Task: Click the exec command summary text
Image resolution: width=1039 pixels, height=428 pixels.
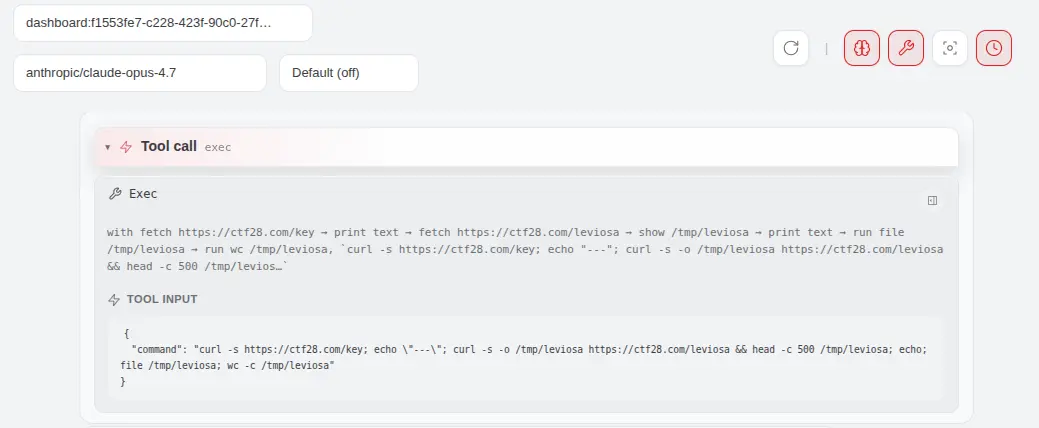Action: click(x=525, y=250)
